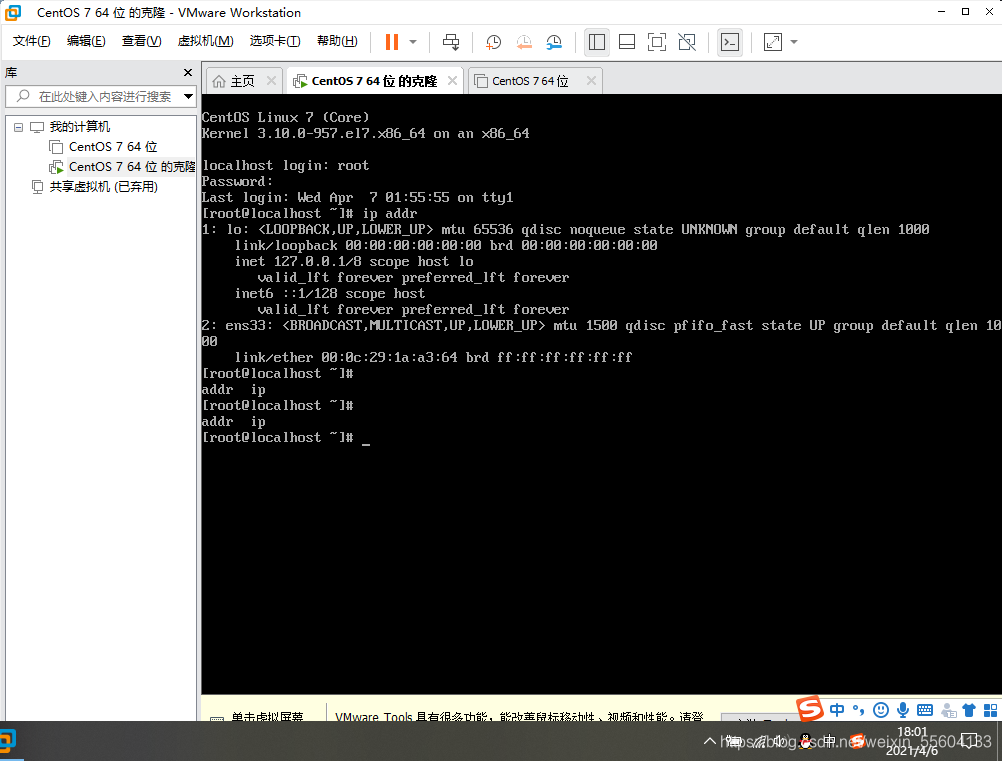Screen dimensions: 1002x761
Task: Click the VMware icon in the taskbar
Action: [8, 741]
